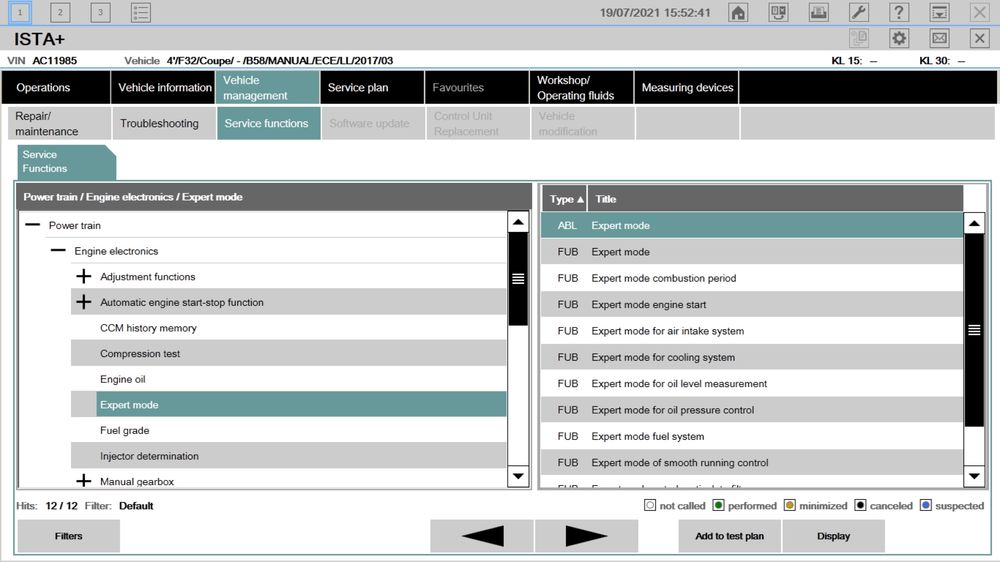This screenshot has height=562, width=1000.
Task: Open the wrench tools icon
Action: pyautogui.click(x=858, y=13)
